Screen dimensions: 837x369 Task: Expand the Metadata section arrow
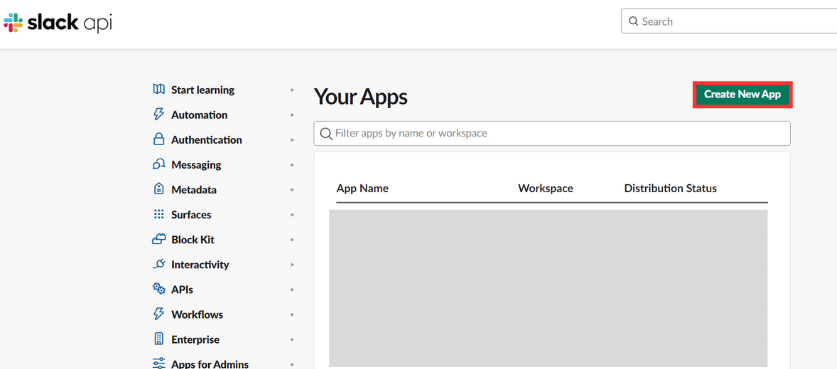(x=292, y=190)
